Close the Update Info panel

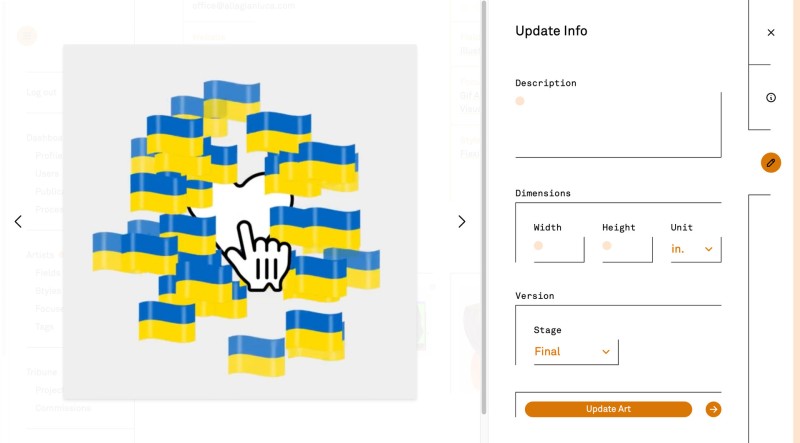tap(771, 33)
